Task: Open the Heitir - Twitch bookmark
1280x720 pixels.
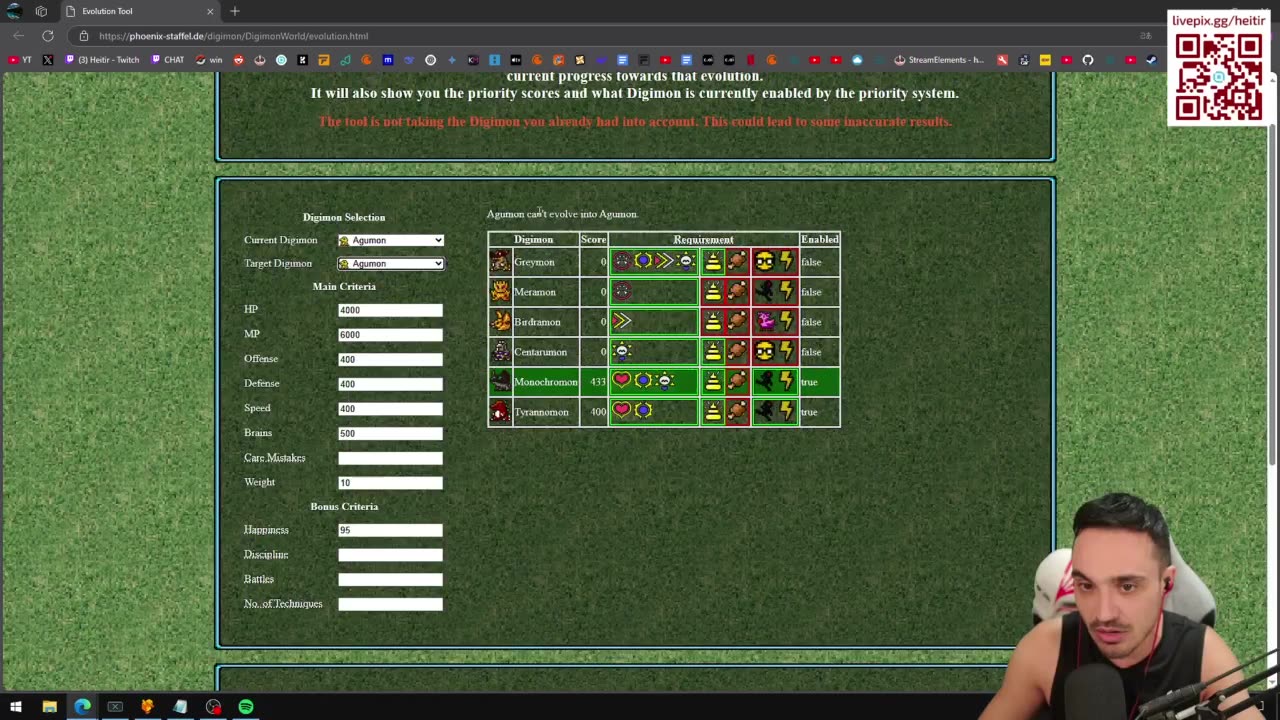Action: tap(103, 60)
